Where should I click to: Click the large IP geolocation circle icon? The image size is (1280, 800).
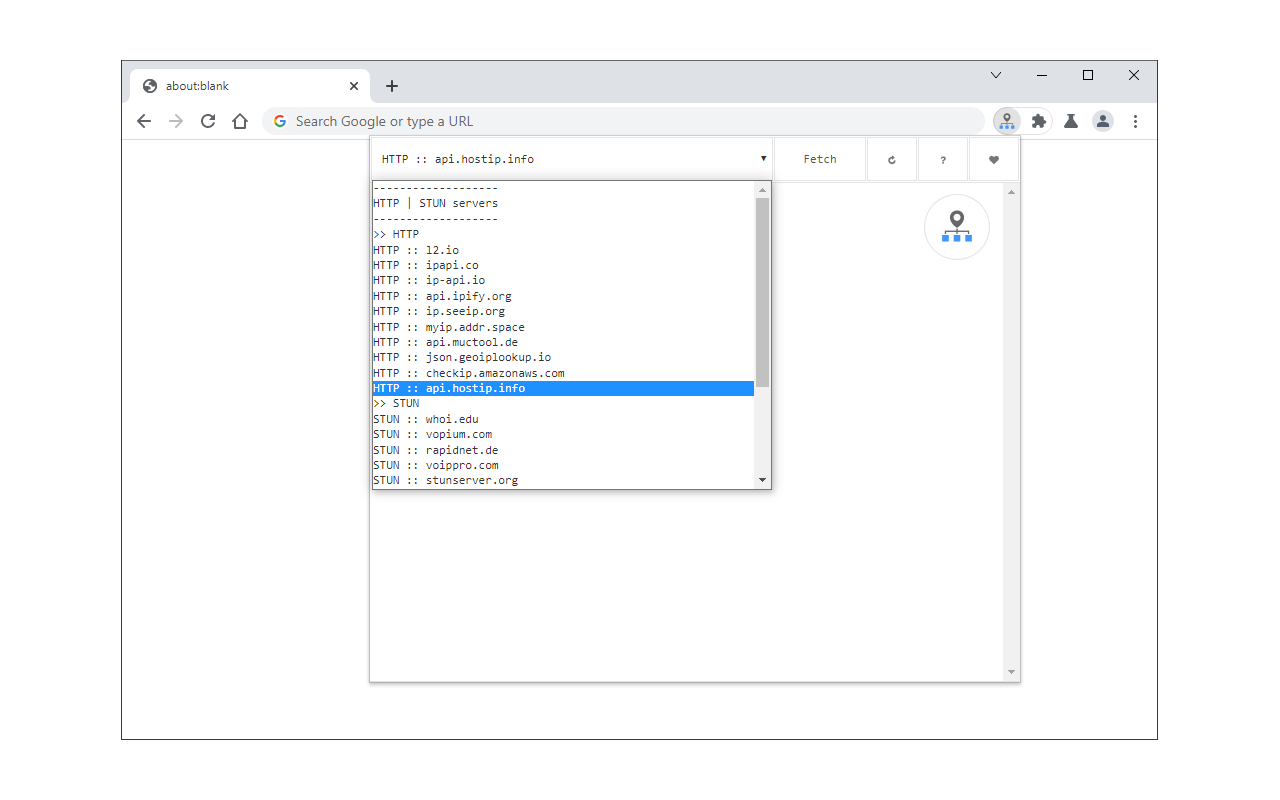956,227
